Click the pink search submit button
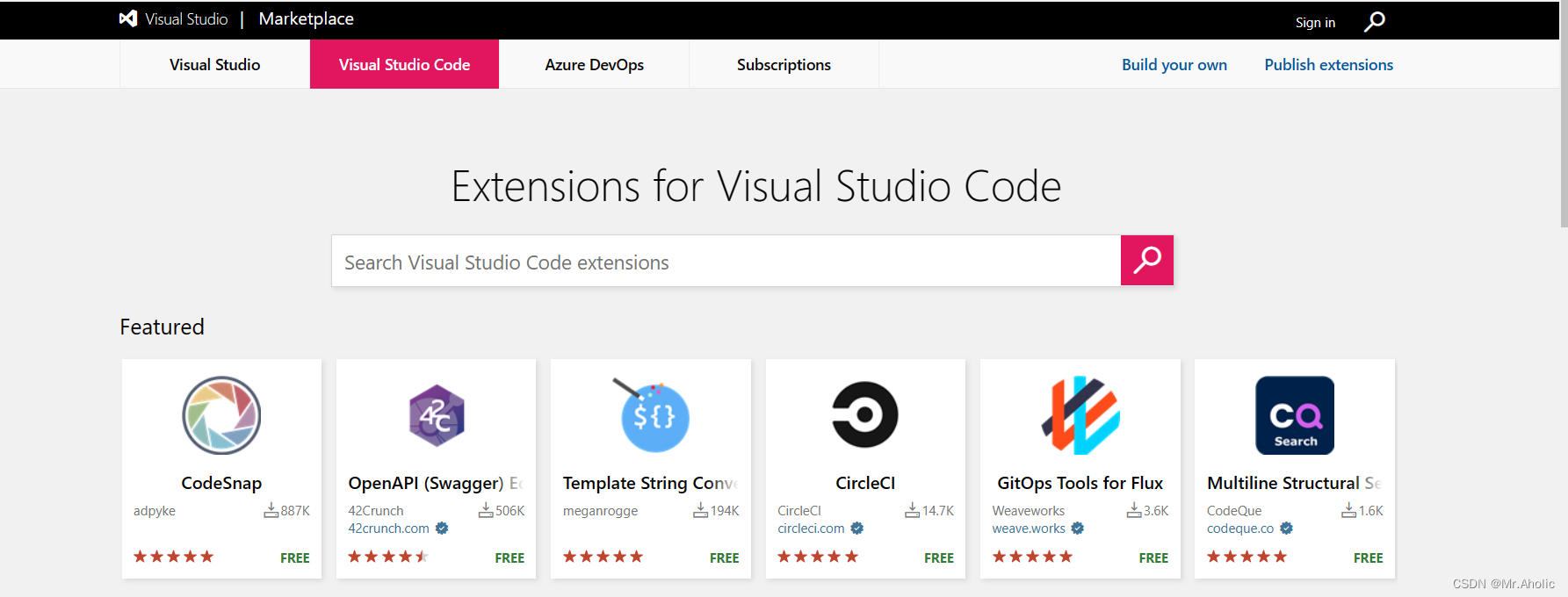The width and height of the screenshot is (1568, 597). point(1147,261)
